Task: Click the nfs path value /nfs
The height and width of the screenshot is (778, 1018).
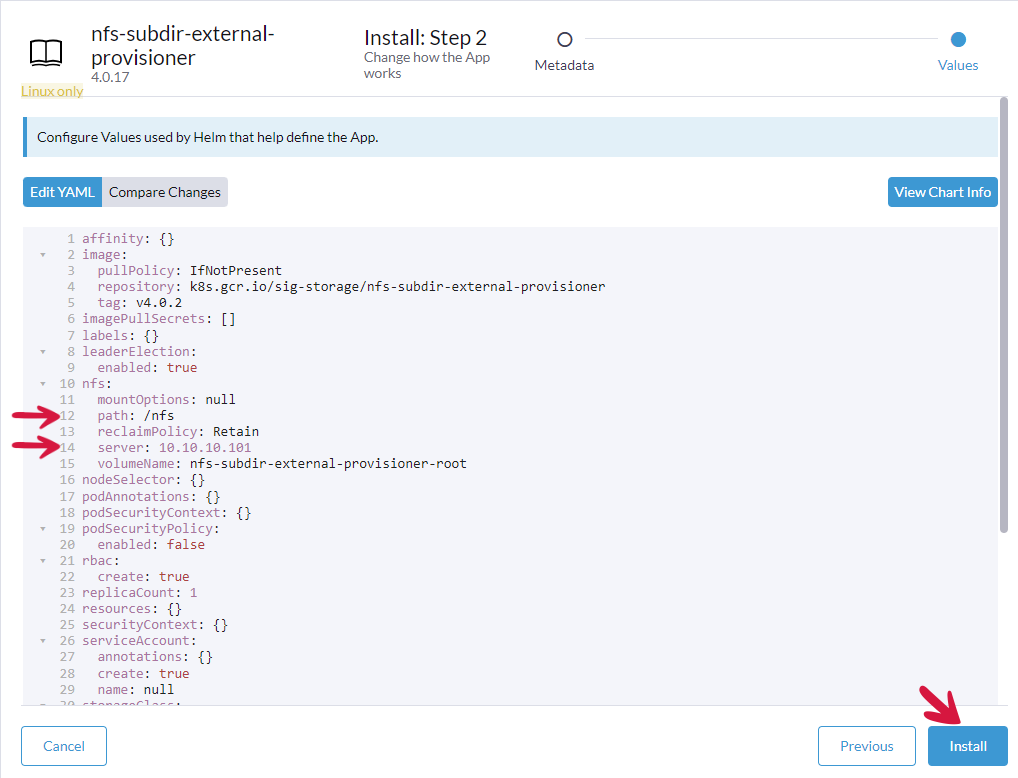Action: 157,416
